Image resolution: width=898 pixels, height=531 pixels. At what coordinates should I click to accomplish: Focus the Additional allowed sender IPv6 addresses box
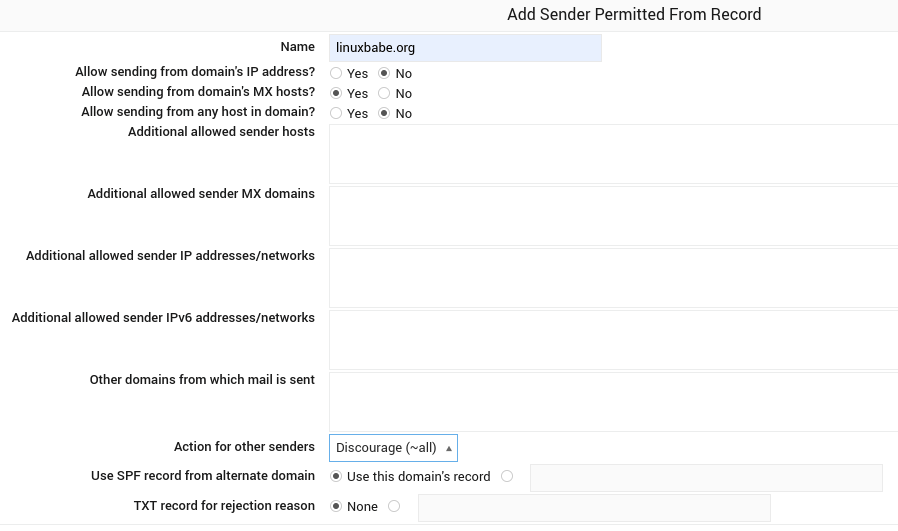point(612,340)
